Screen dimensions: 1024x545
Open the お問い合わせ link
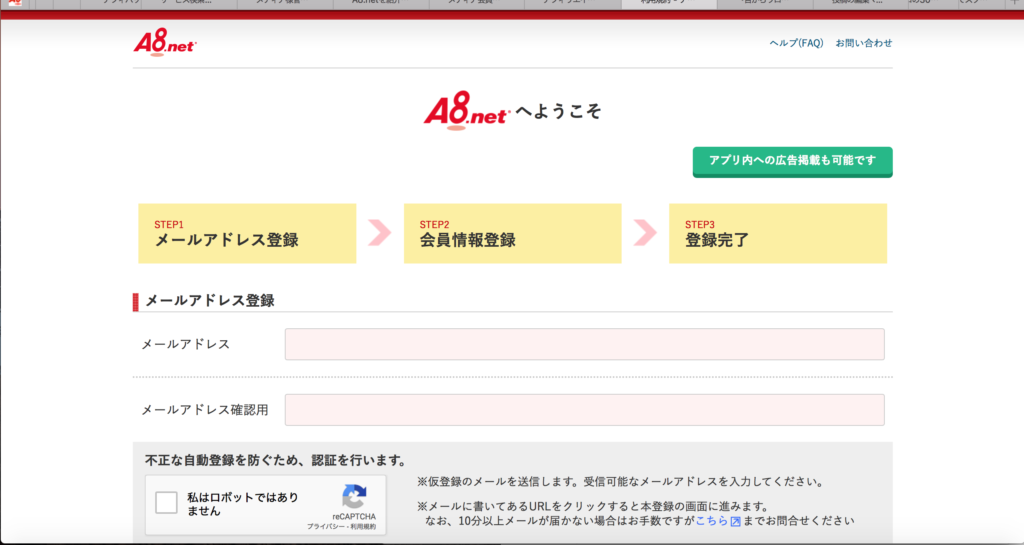(x=863, y=43)
